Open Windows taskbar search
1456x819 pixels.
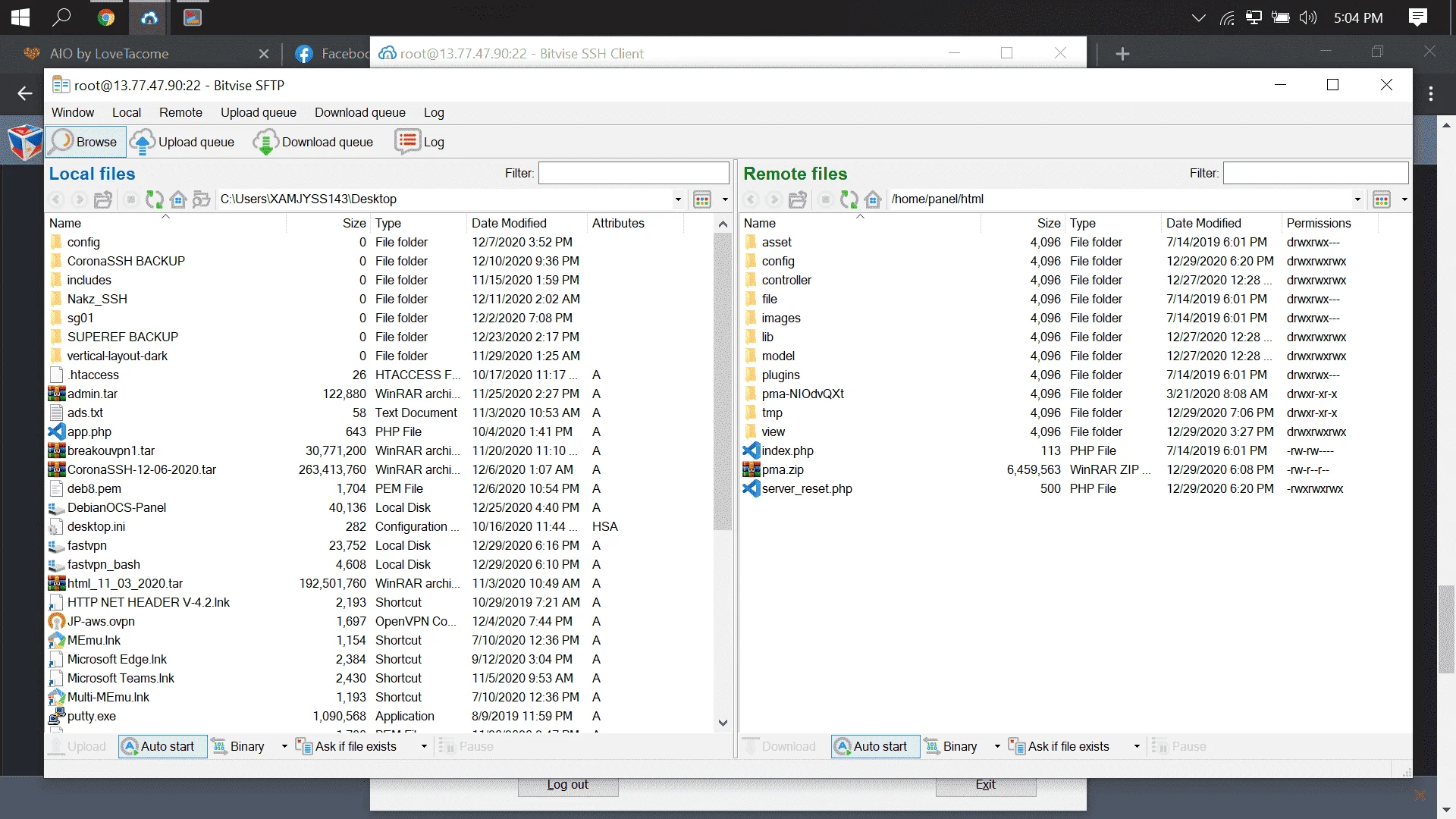coord(62,17)
